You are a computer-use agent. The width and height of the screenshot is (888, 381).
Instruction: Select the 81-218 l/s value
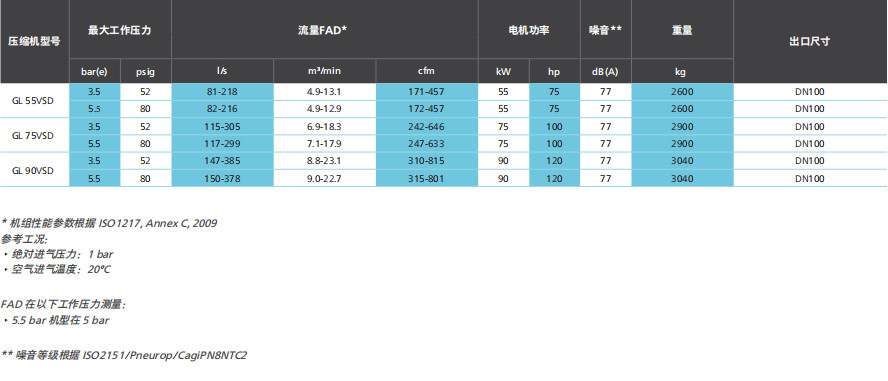[x=223, y=92]
